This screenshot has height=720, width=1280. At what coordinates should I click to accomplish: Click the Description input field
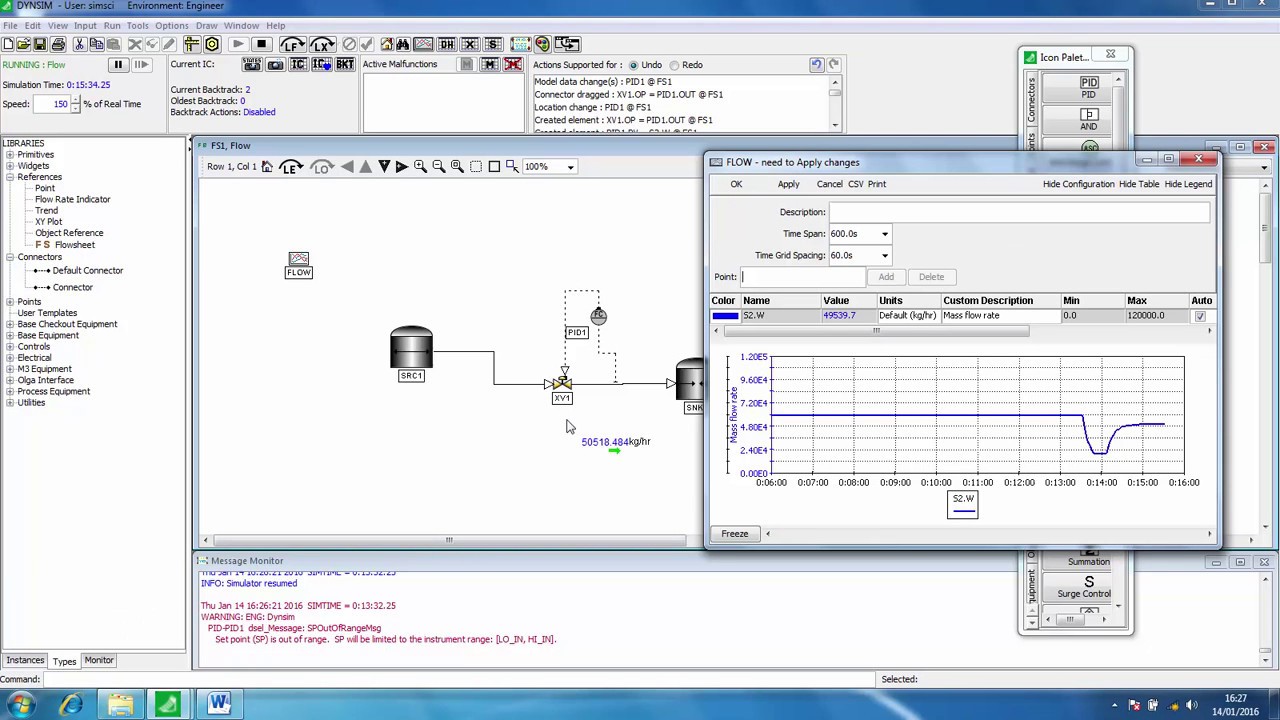(x=1019, y=212)
